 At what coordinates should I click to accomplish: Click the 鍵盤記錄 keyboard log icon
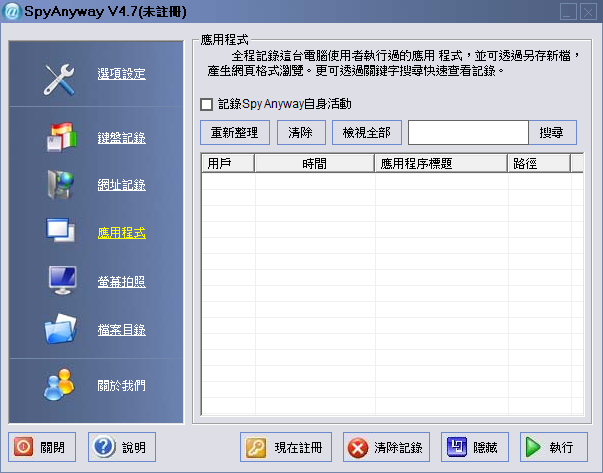pyautogui.click(x=60, y=137)
